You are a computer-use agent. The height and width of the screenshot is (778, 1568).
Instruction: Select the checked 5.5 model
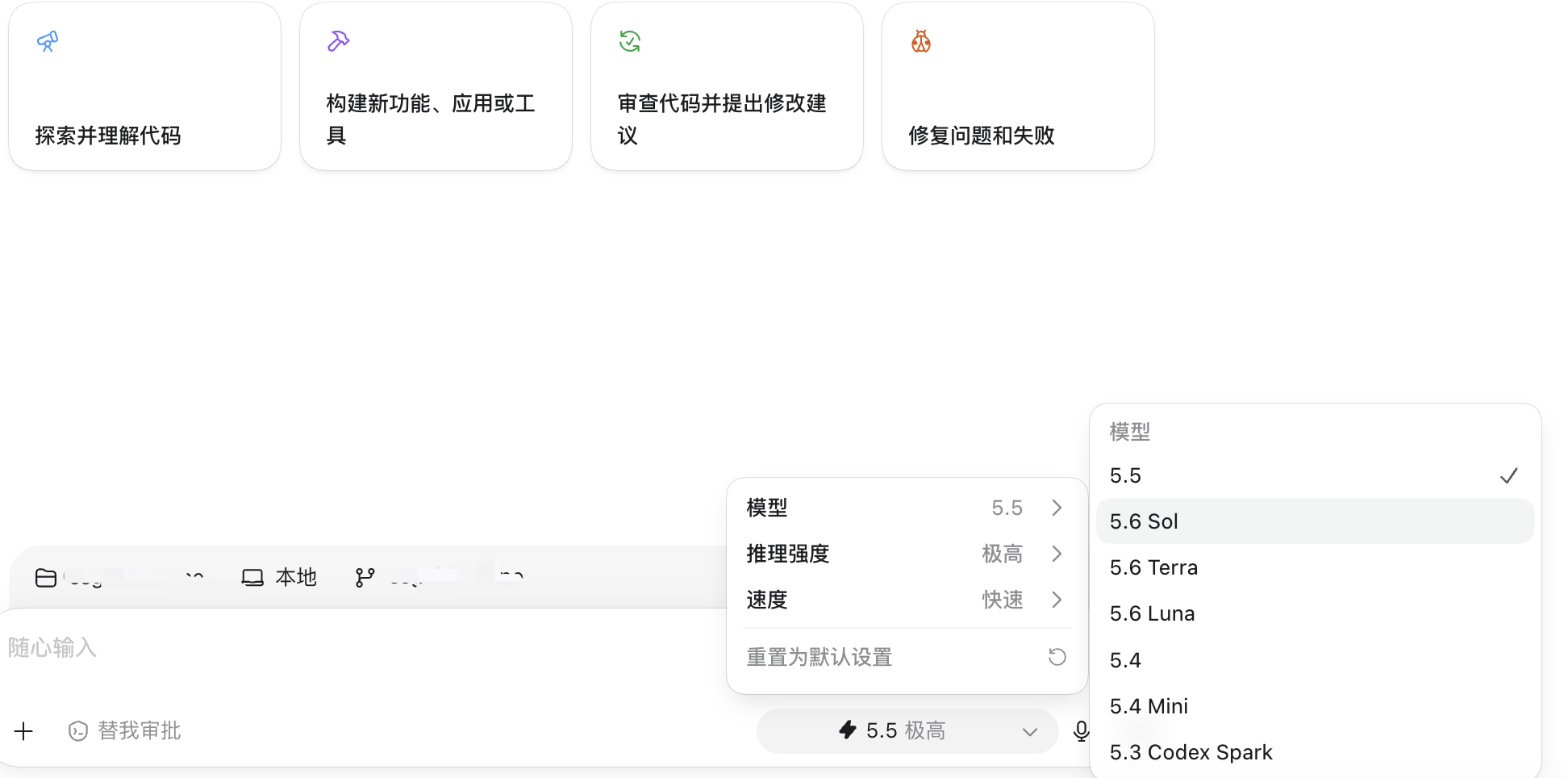click(1316, 475)
